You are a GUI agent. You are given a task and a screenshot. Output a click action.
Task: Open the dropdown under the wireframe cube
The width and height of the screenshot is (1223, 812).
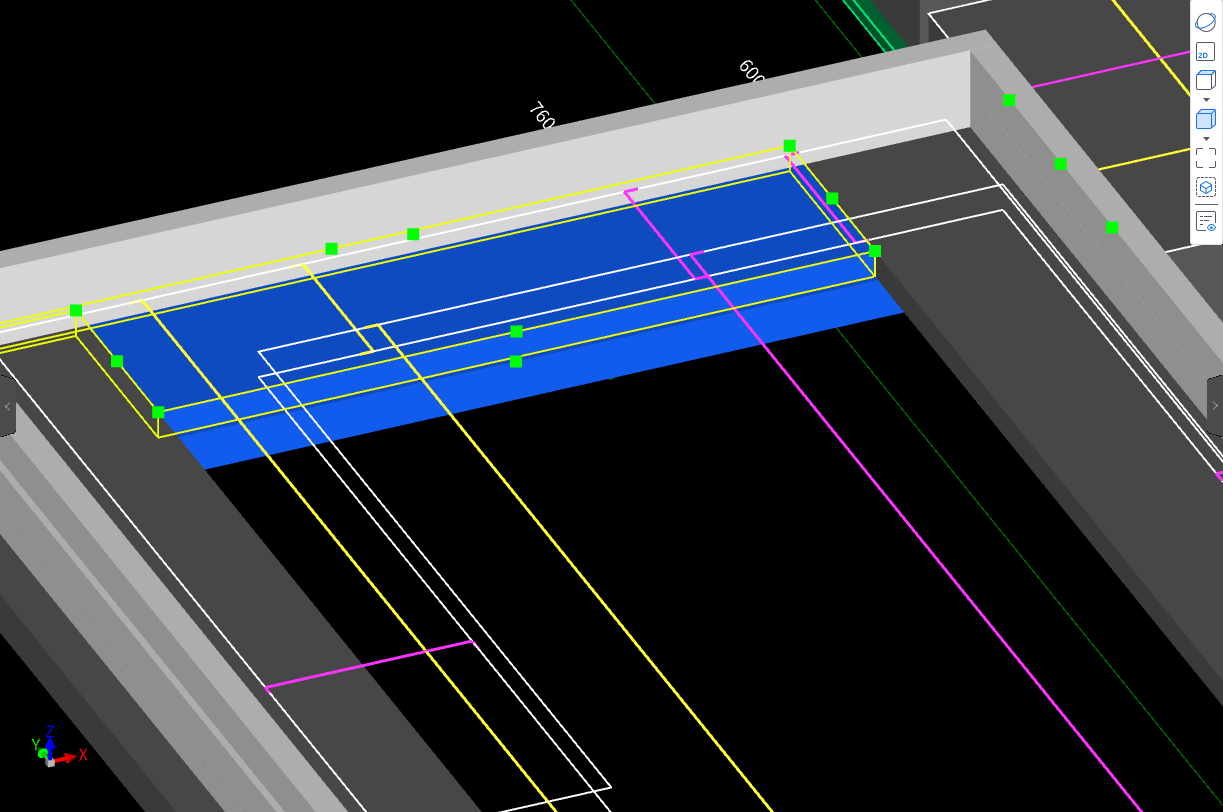point(1205,100)
